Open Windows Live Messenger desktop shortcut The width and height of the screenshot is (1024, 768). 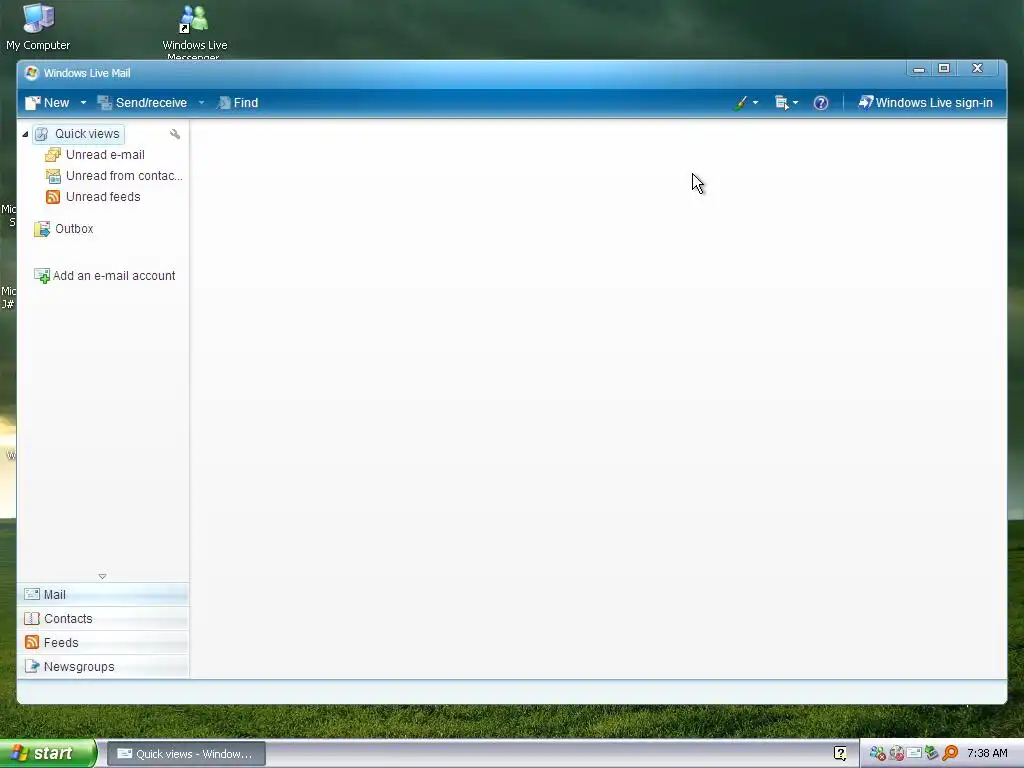(194, 31)
